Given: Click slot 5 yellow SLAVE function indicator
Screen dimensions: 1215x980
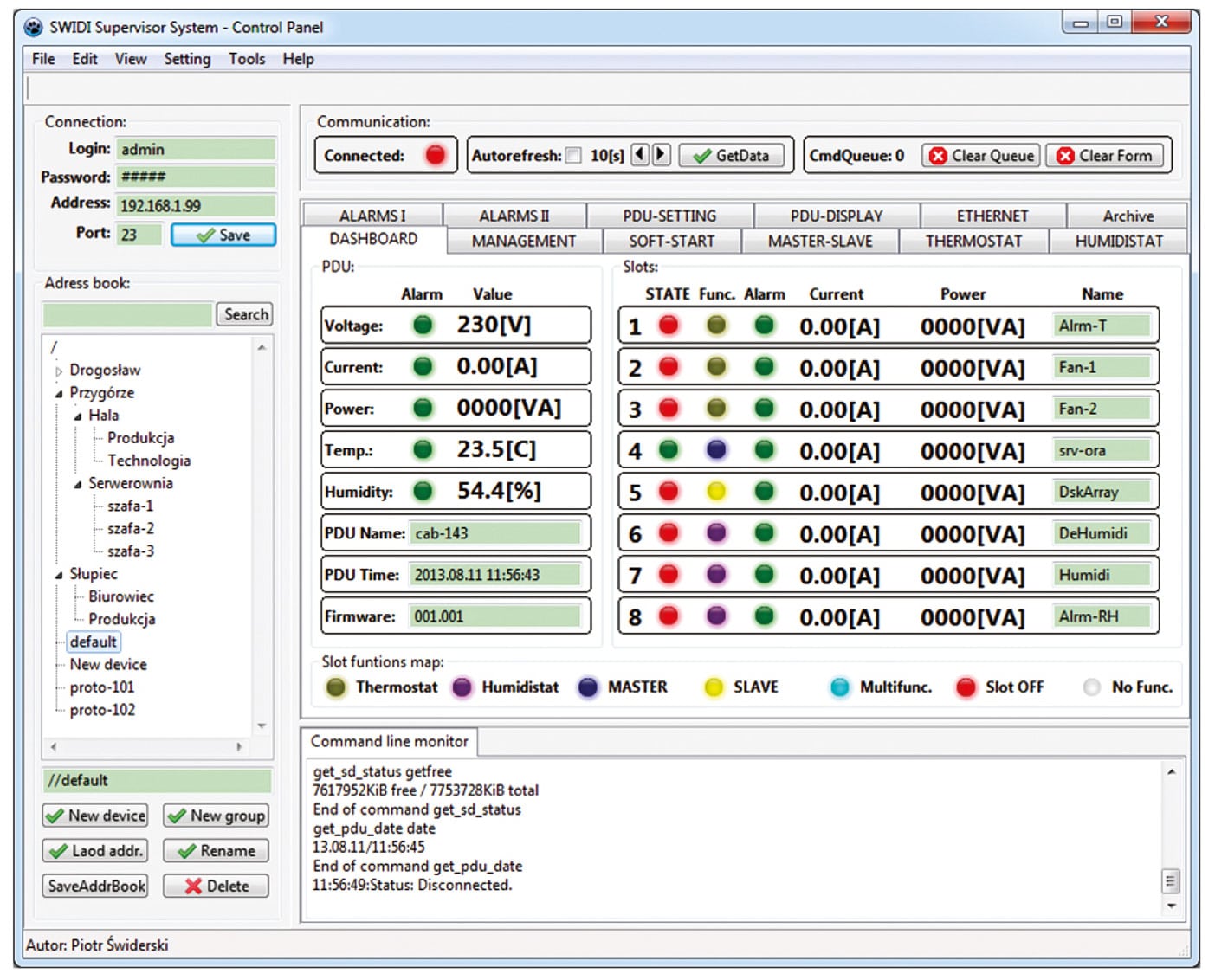Looking at the screenshot, I should 716,492.
